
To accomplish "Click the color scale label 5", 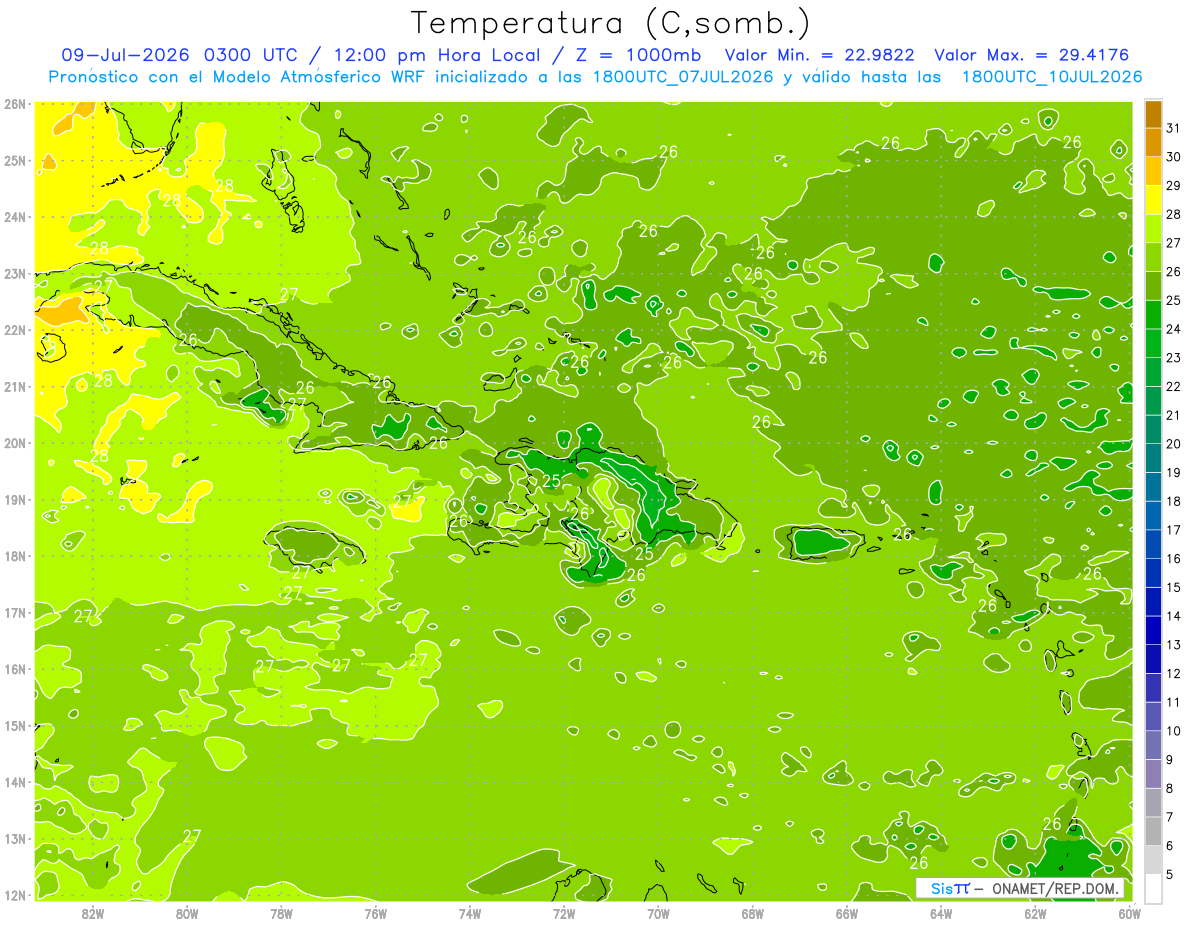I will pyautogui.click(x=1170, y=874).
